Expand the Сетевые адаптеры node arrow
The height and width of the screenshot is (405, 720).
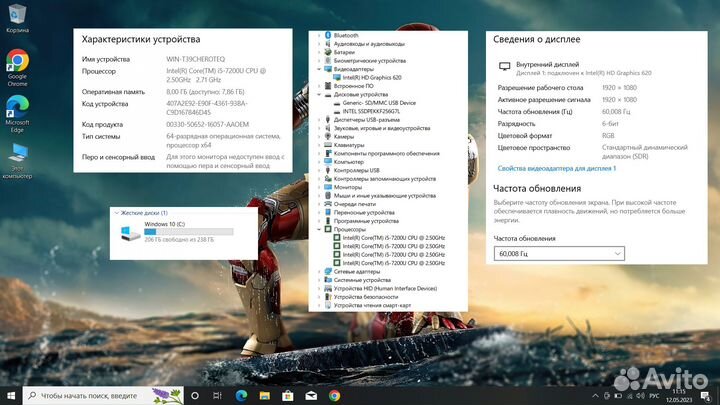click(x=319, y=271)
